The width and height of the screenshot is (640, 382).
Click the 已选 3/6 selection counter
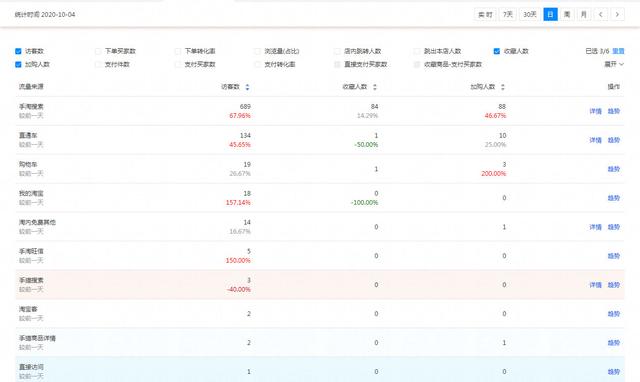click(597, 51)
